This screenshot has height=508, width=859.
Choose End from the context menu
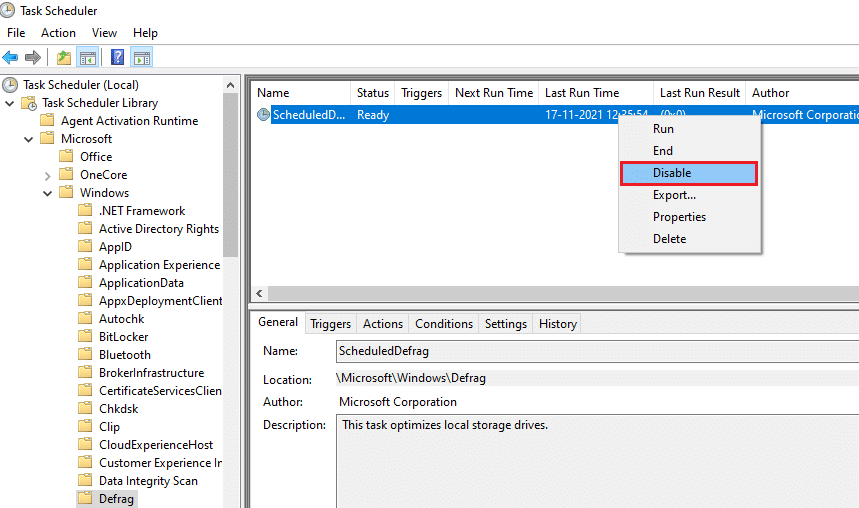[690, 151]
